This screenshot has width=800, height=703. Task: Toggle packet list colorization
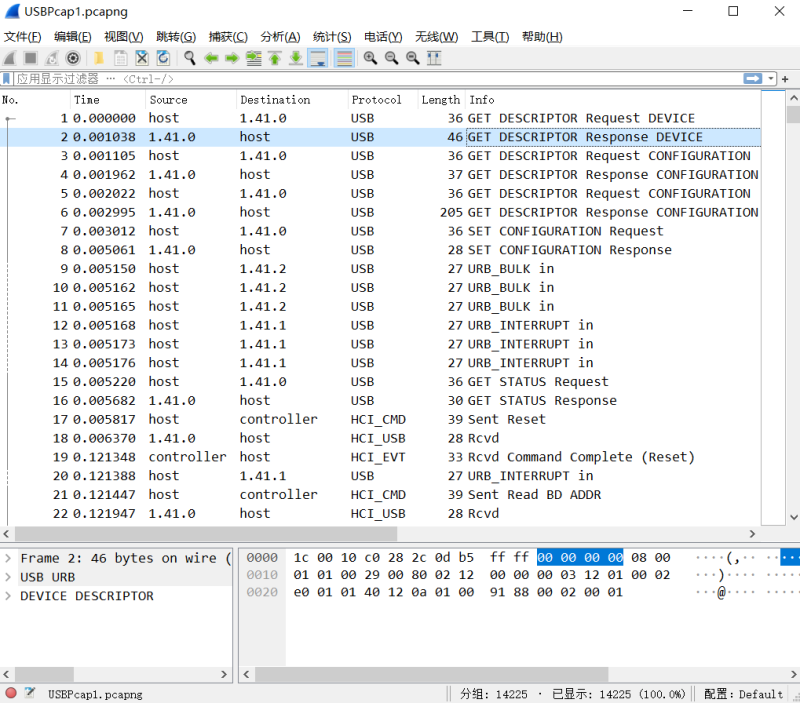pos(344,58)
